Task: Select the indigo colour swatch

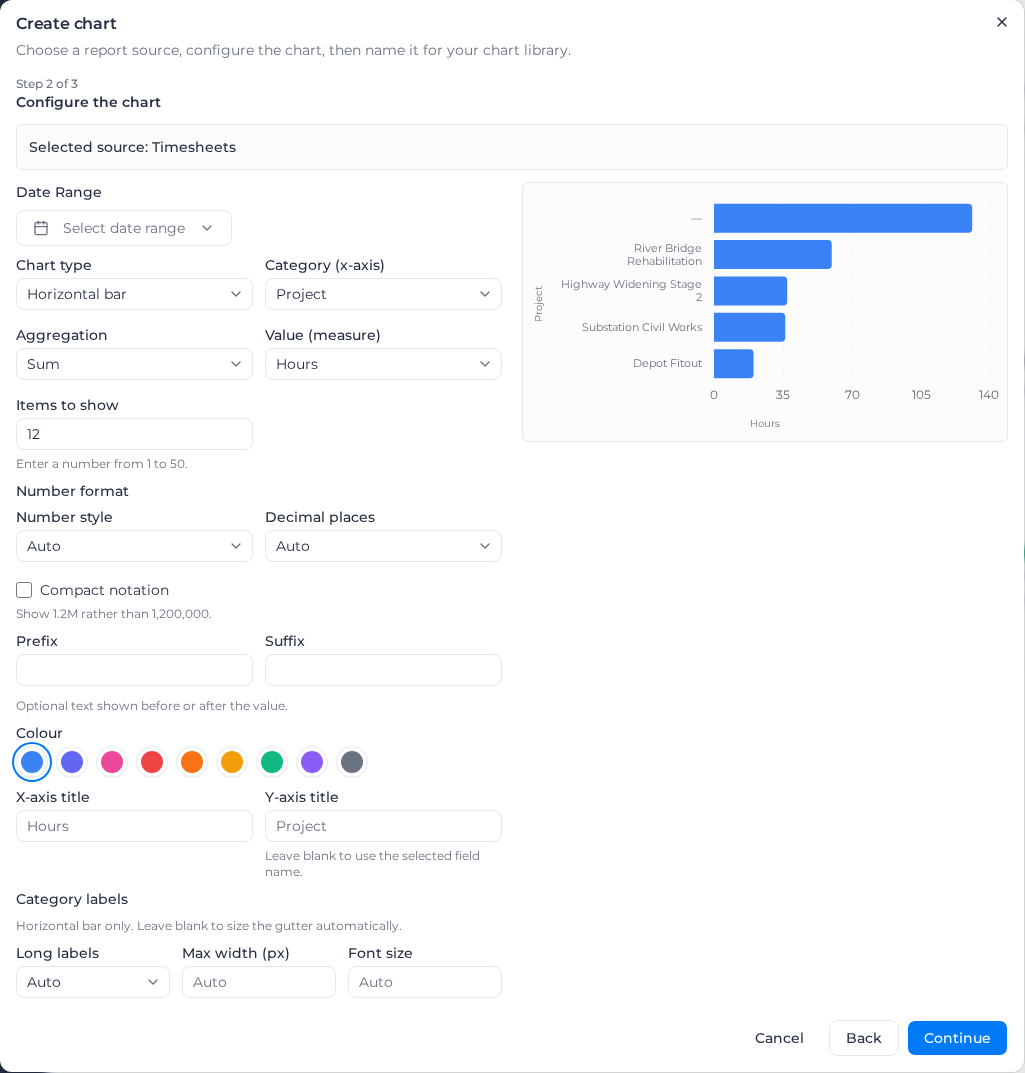Action: tap(72, 762)
